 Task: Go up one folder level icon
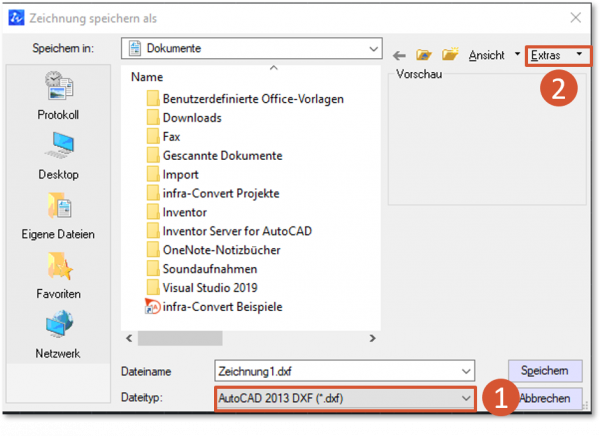(x=424, y=55)
